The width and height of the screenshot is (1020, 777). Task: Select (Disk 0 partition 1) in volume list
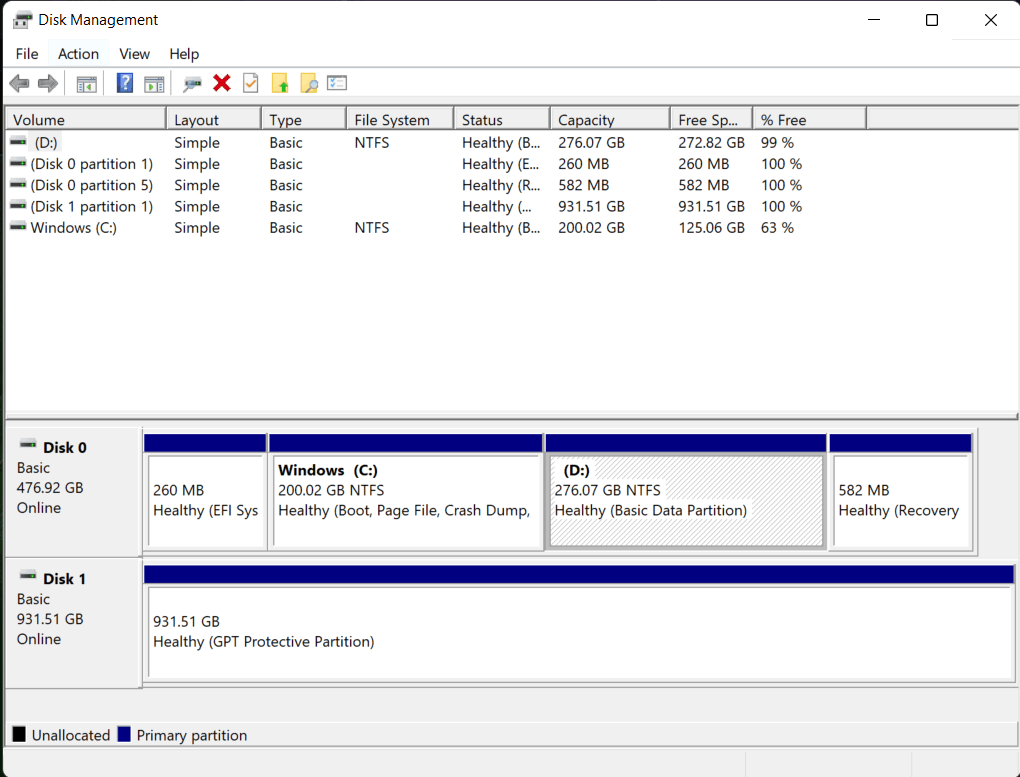click(92, 164)
